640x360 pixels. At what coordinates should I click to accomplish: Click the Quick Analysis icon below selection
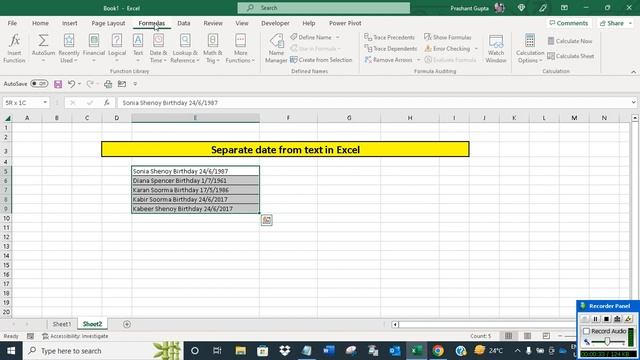pyautogui.click(x=267, y=220)
